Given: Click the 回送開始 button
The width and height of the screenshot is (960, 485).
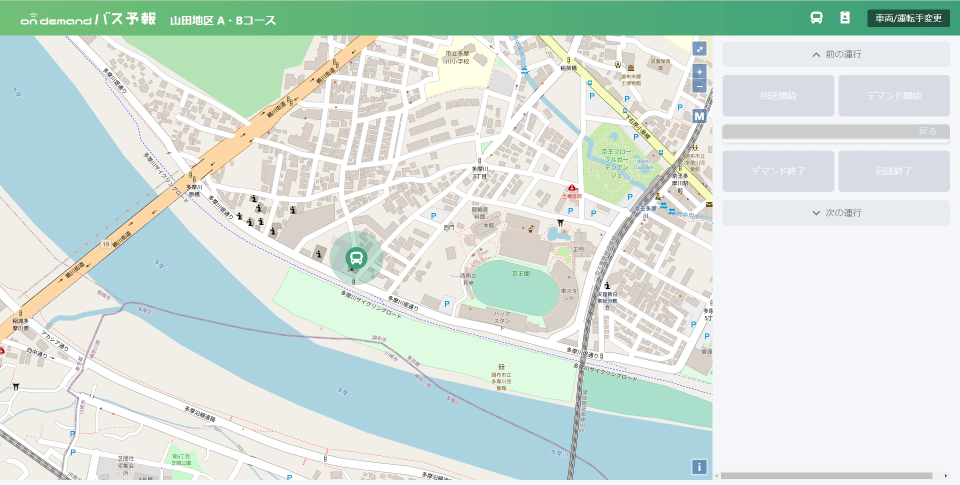Looking at the screenshot, I should (778, 96).
